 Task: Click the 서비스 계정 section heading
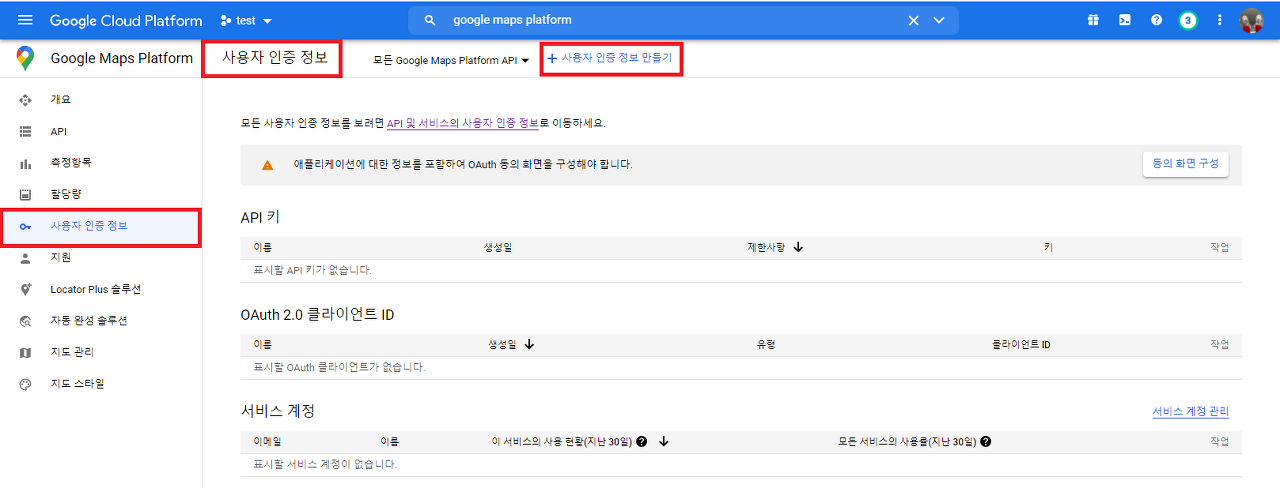[278, 411]
